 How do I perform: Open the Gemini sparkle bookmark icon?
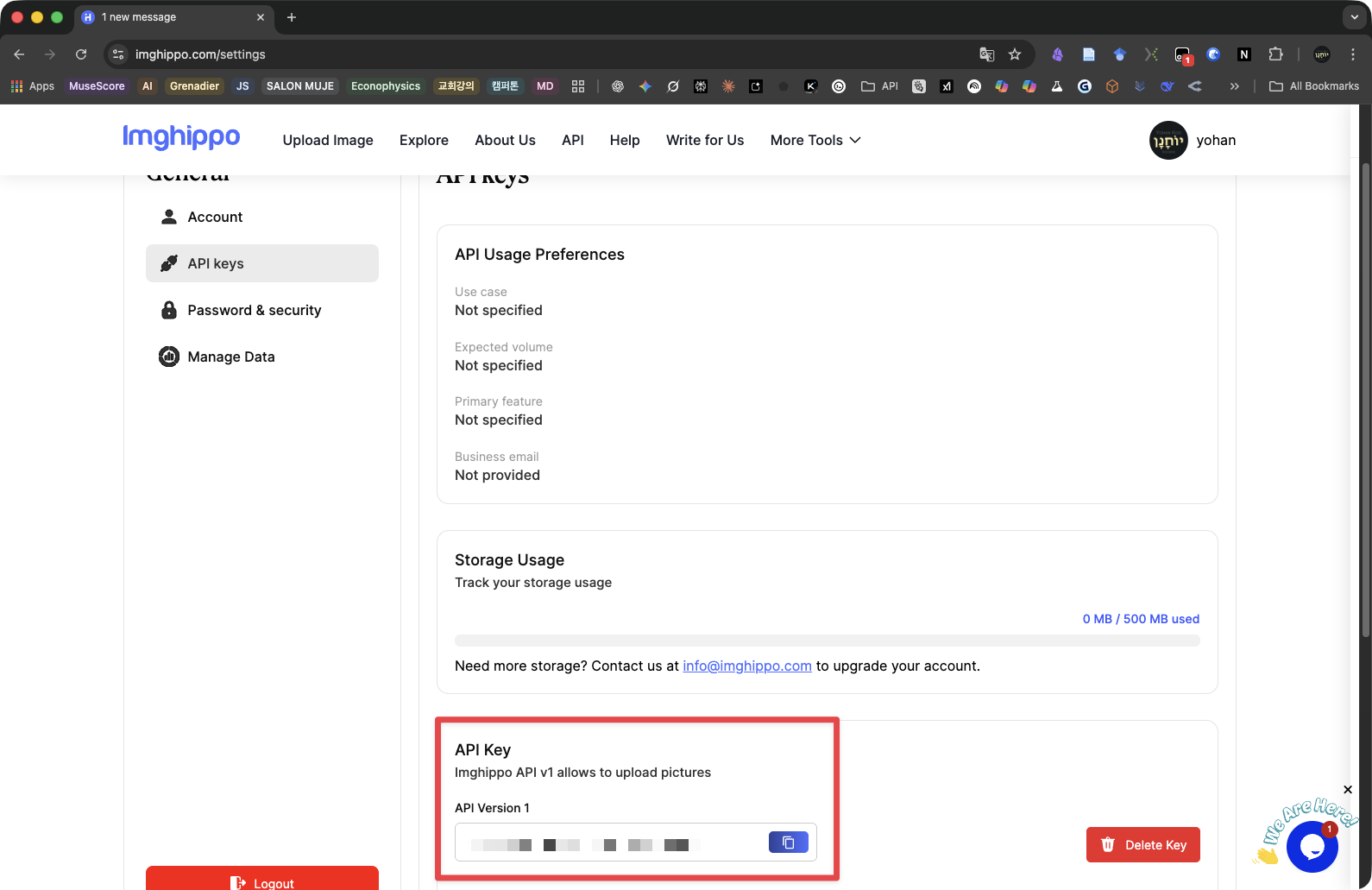[645, 86]
